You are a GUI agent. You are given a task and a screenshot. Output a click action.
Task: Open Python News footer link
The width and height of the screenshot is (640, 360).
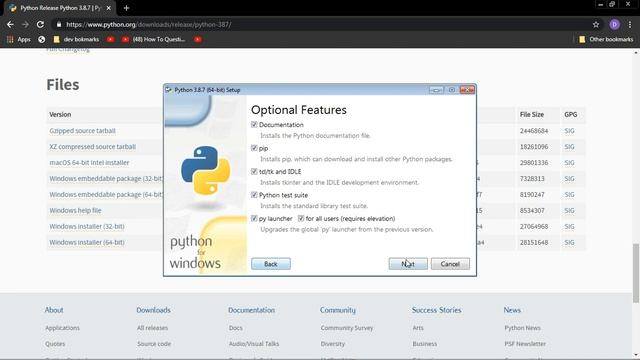(x=522, y=328)
